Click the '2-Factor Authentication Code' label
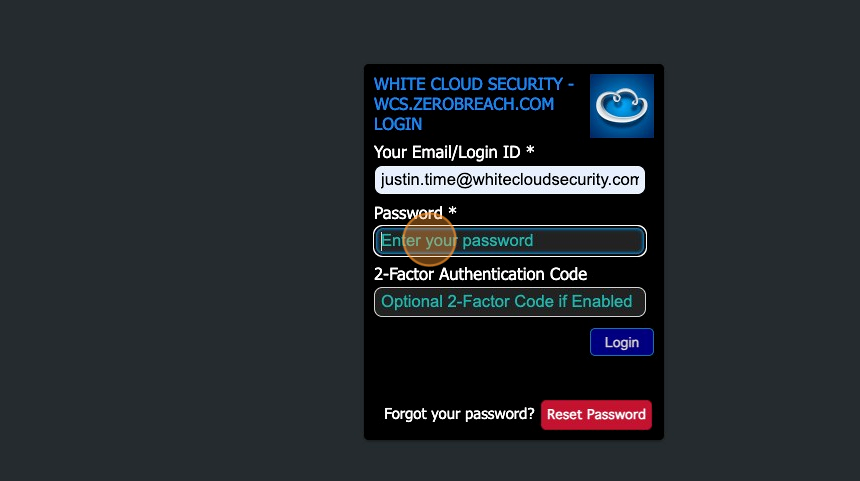Image resolution: width=860 pixels, height=481 pixels. pyautogui.click(x=480, y=274)
